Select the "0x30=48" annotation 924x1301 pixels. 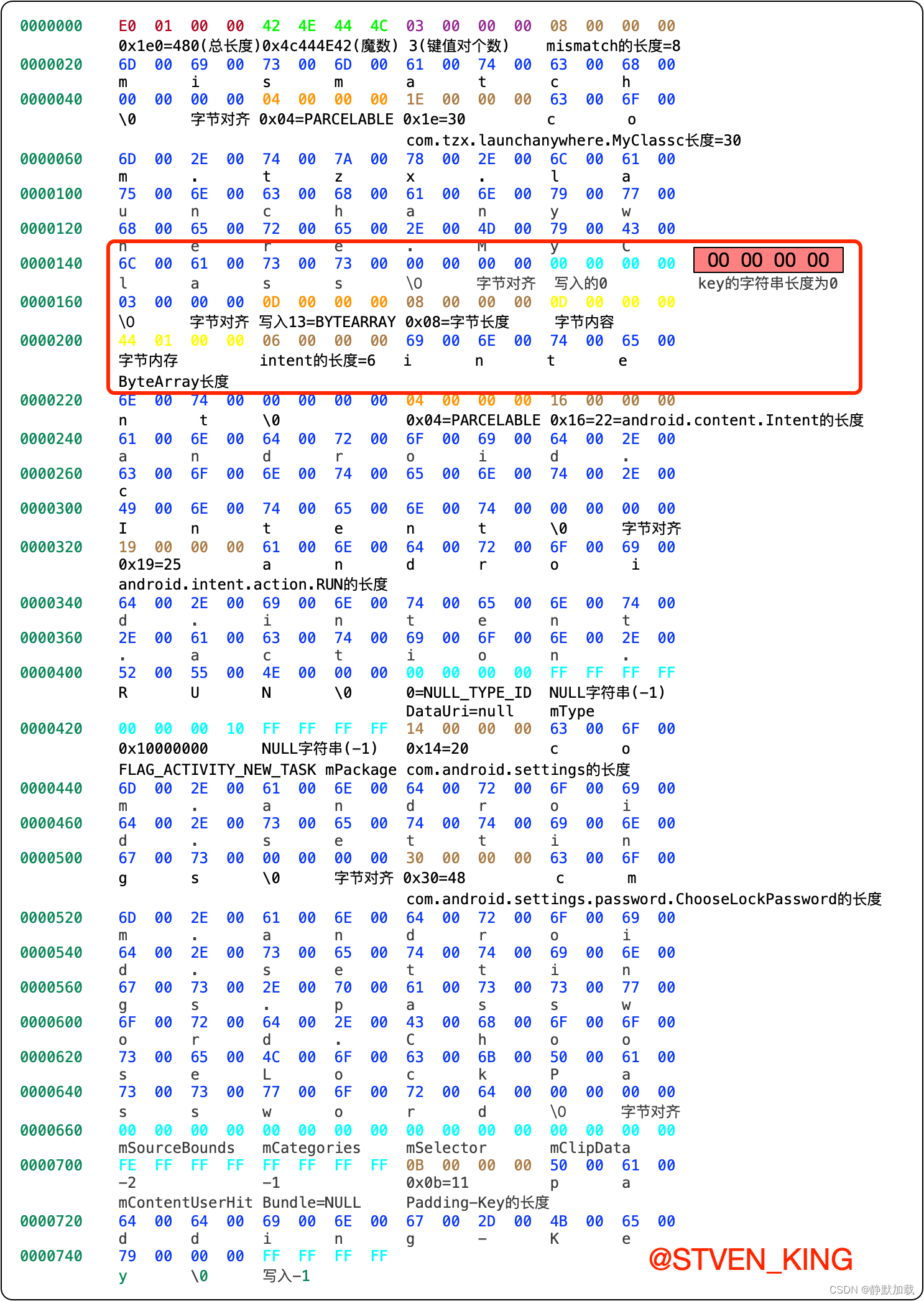coord(434,877)
